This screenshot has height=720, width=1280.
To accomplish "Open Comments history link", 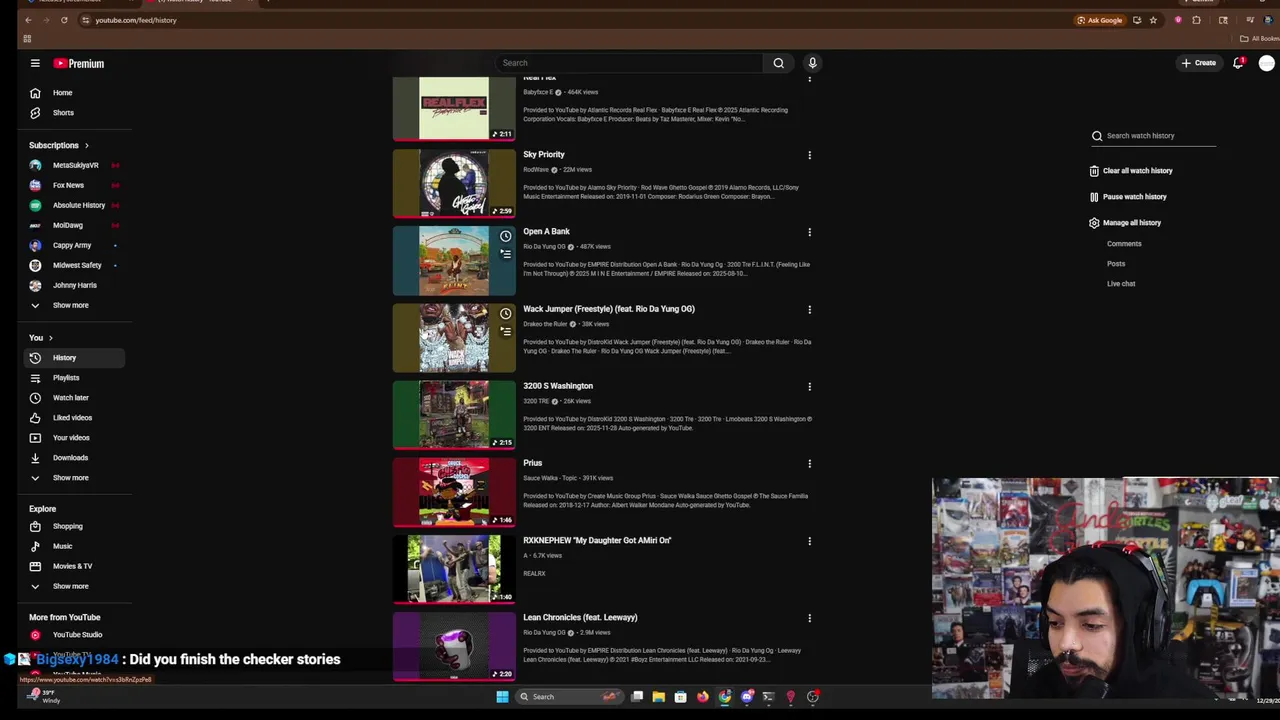I will coord(1124,244).
